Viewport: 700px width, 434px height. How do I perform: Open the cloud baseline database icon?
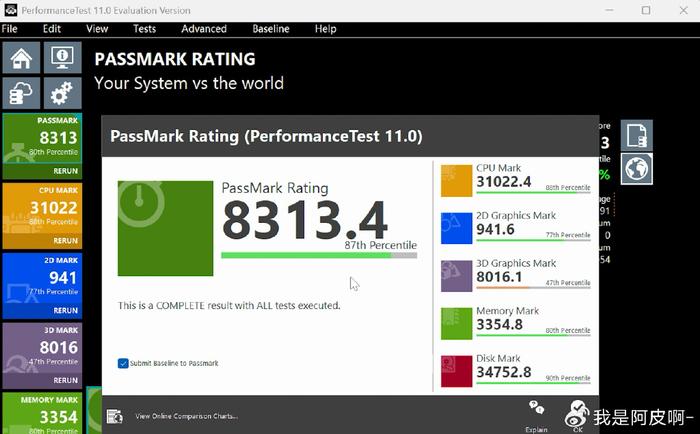pos(21,93)
